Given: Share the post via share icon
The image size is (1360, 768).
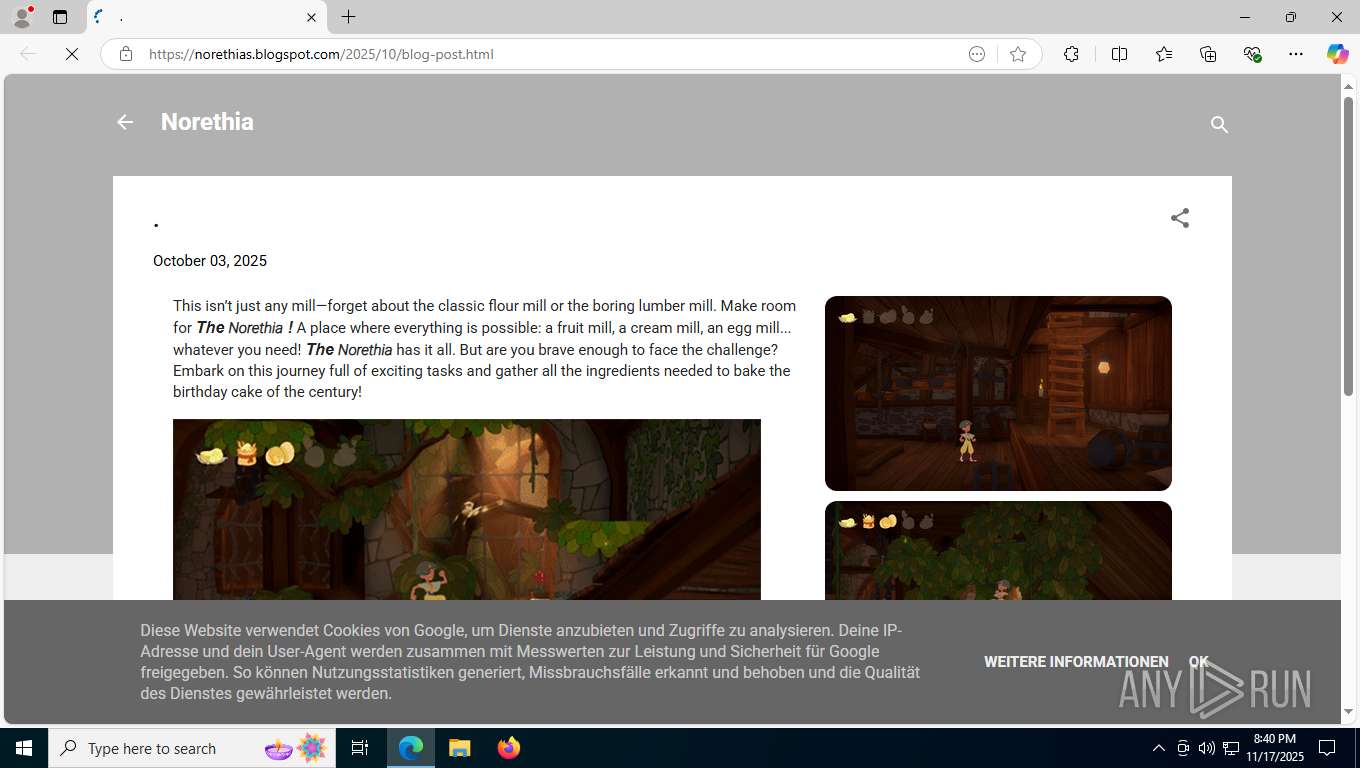Looking at the screenshot, I should tap(1180, 218).
